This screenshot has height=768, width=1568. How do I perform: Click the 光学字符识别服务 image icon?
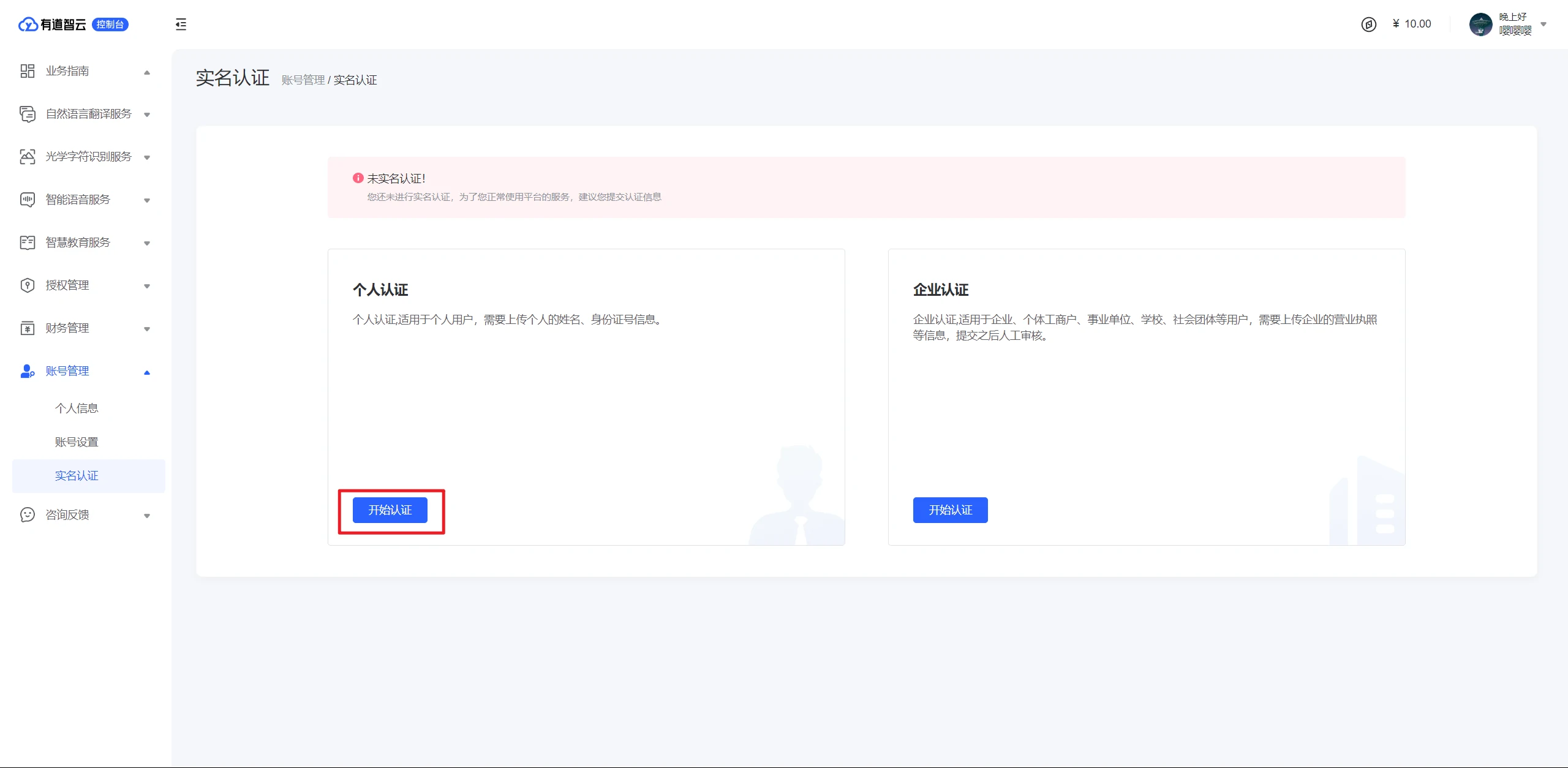[28, 157]
